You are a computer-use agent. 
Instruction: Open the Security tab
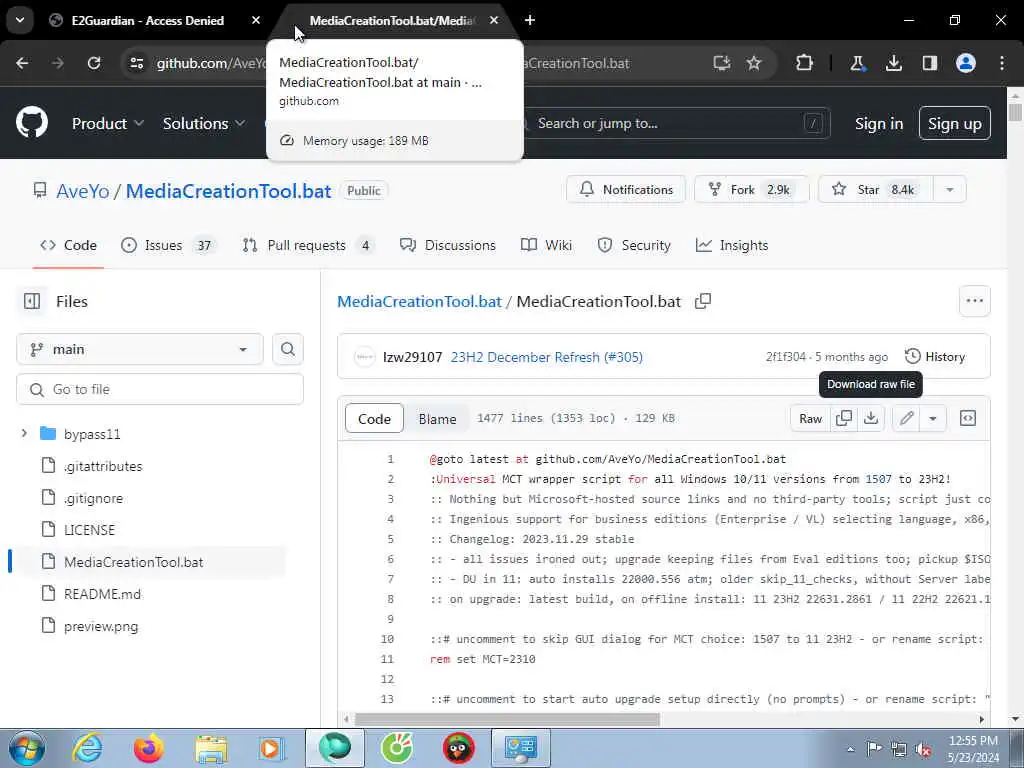635,246
